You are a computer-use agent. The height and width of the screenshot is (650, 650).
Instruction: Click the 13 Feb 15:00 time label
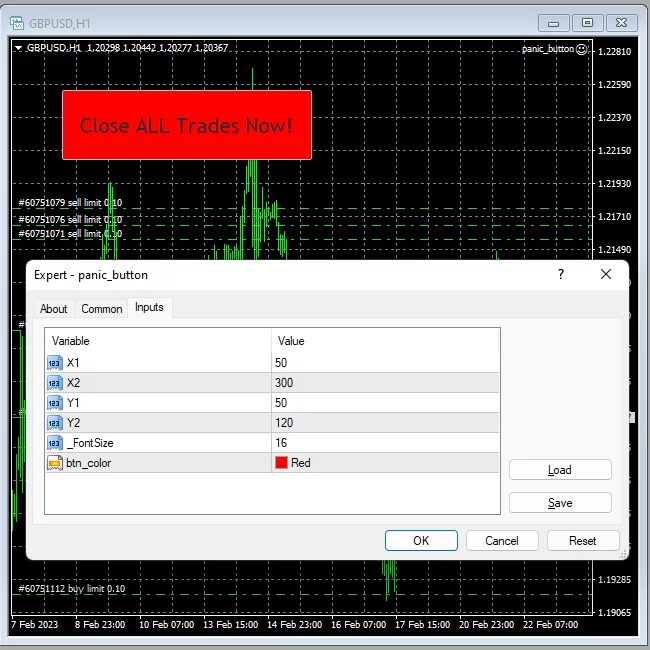pyautogui.click(x=230, y=624)
